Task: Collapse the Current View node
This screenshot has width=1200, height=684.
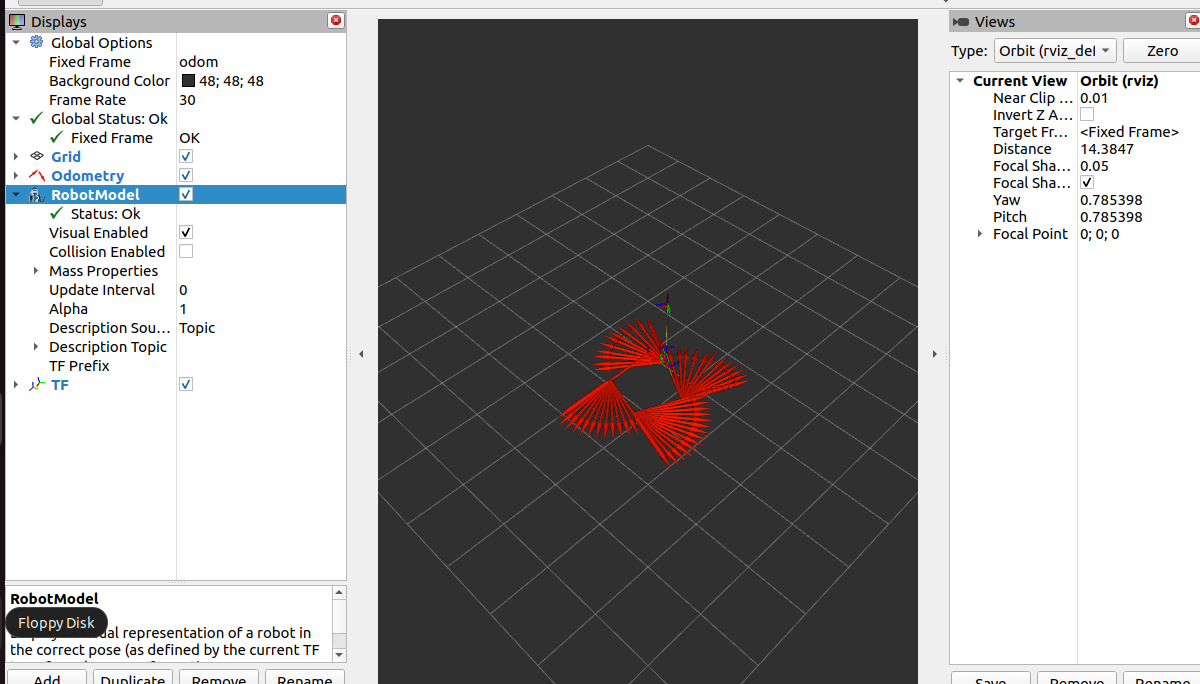Action: click(x=960, y=81)
